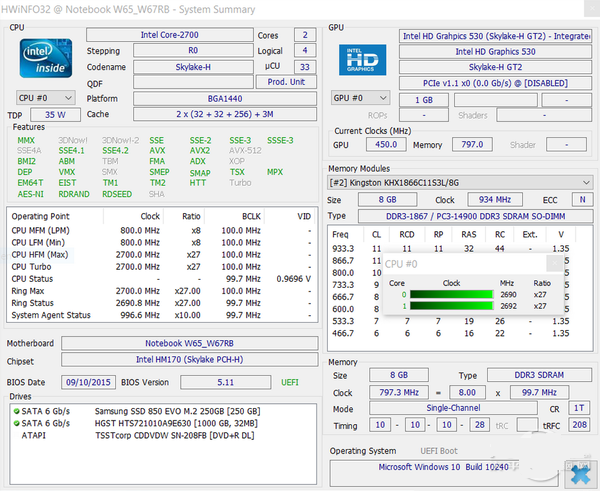Click the GPU clock value 450.0
The height and width of the screenshot is (491, 600).
[x=386, y=144]
